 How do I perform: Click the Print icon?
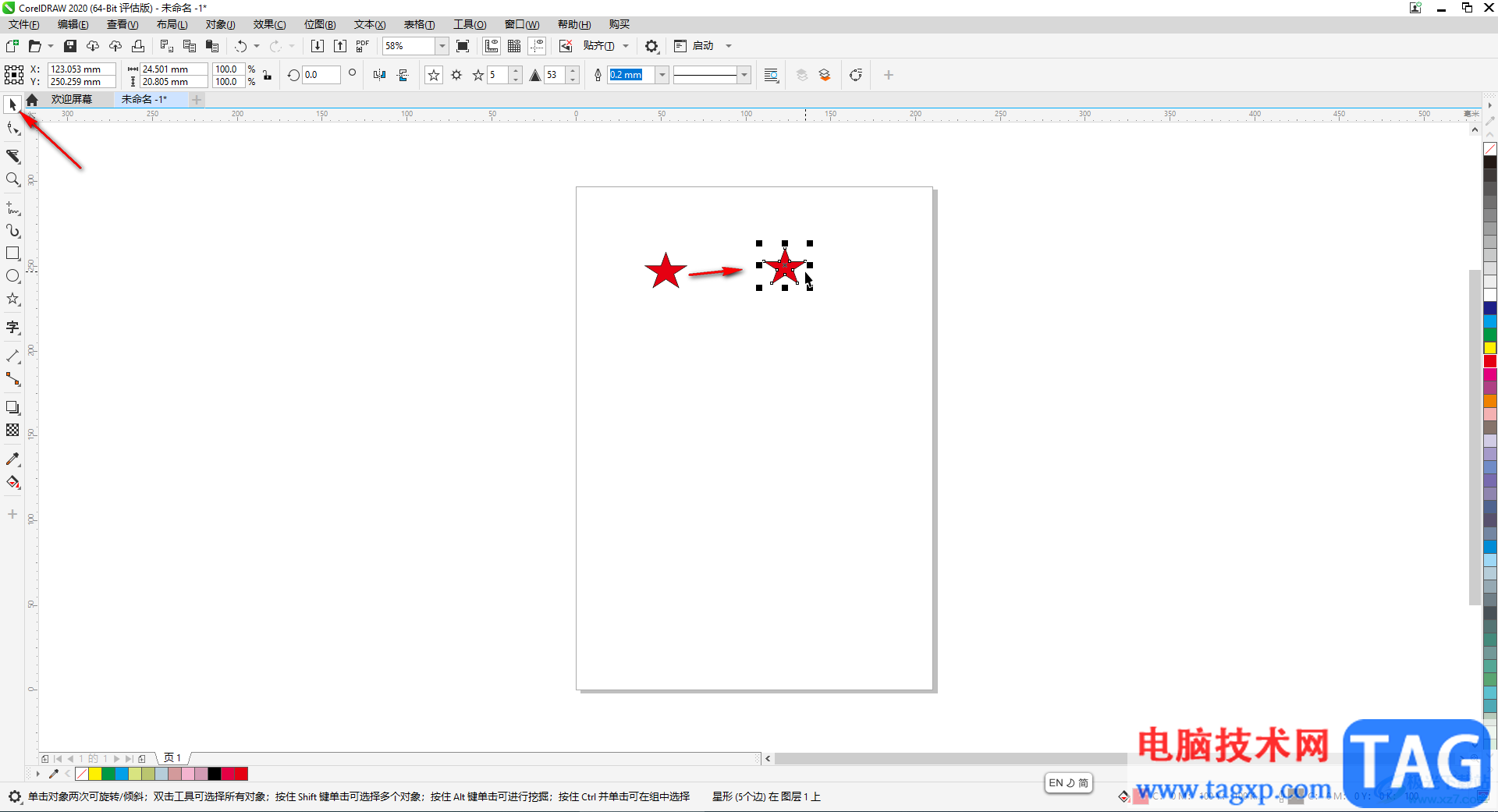point(138,46)
